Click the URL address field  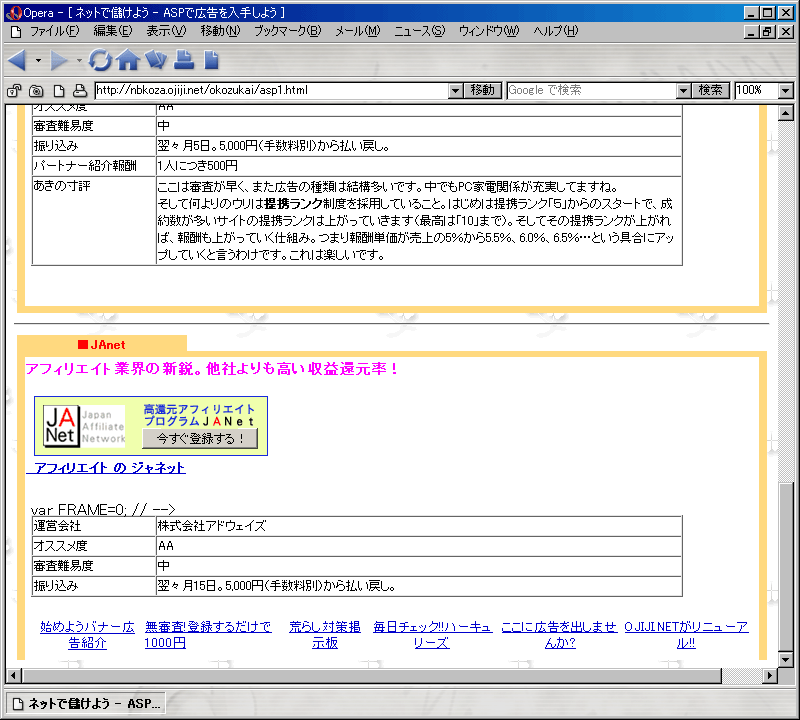(x=271, y=90)
